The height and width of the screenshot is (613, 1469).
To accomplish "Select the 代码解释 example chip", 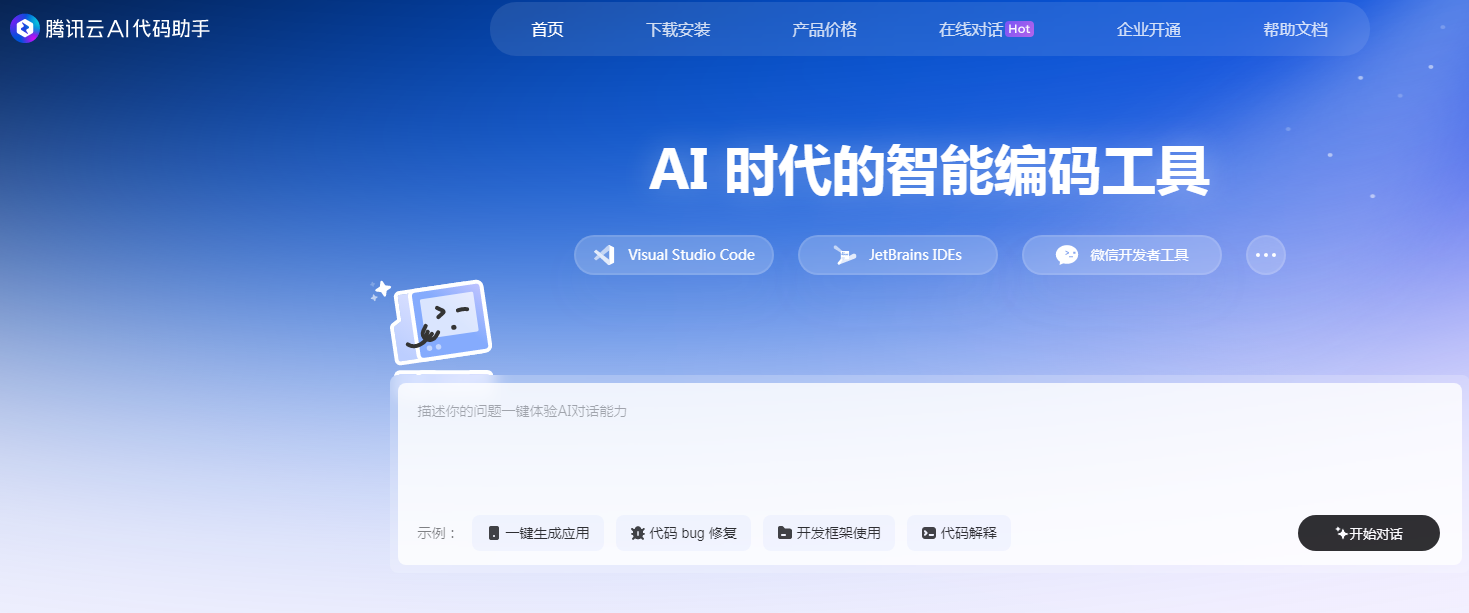I will coord(958,532).
